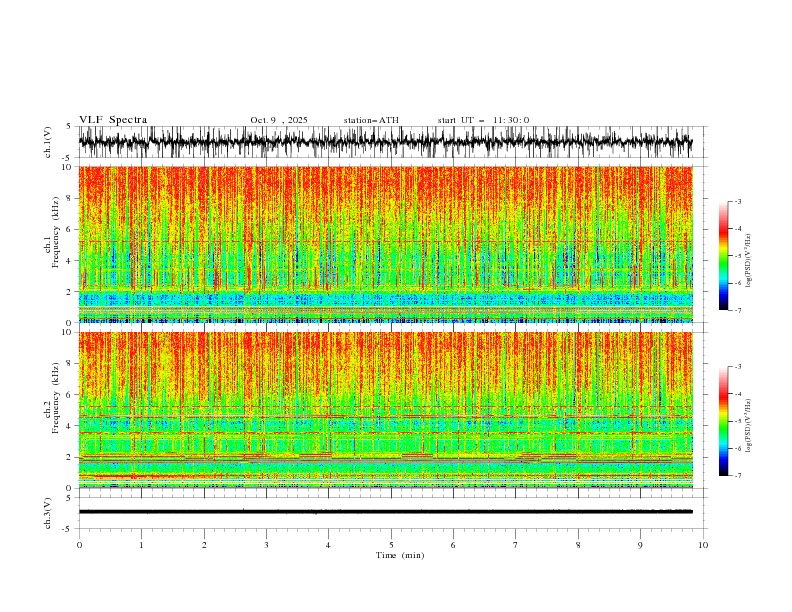Click the "6" tick on ch.2 frequency axis
792x612 pixels.
pyautogui.click(x=70, y=394)
